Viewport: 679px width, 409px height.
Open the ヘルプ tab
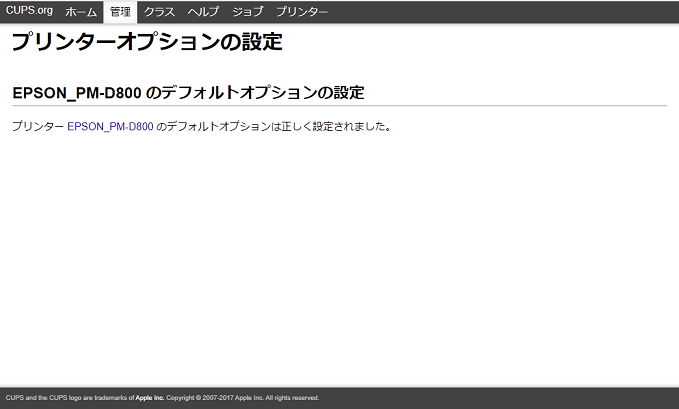pos(204,12)
